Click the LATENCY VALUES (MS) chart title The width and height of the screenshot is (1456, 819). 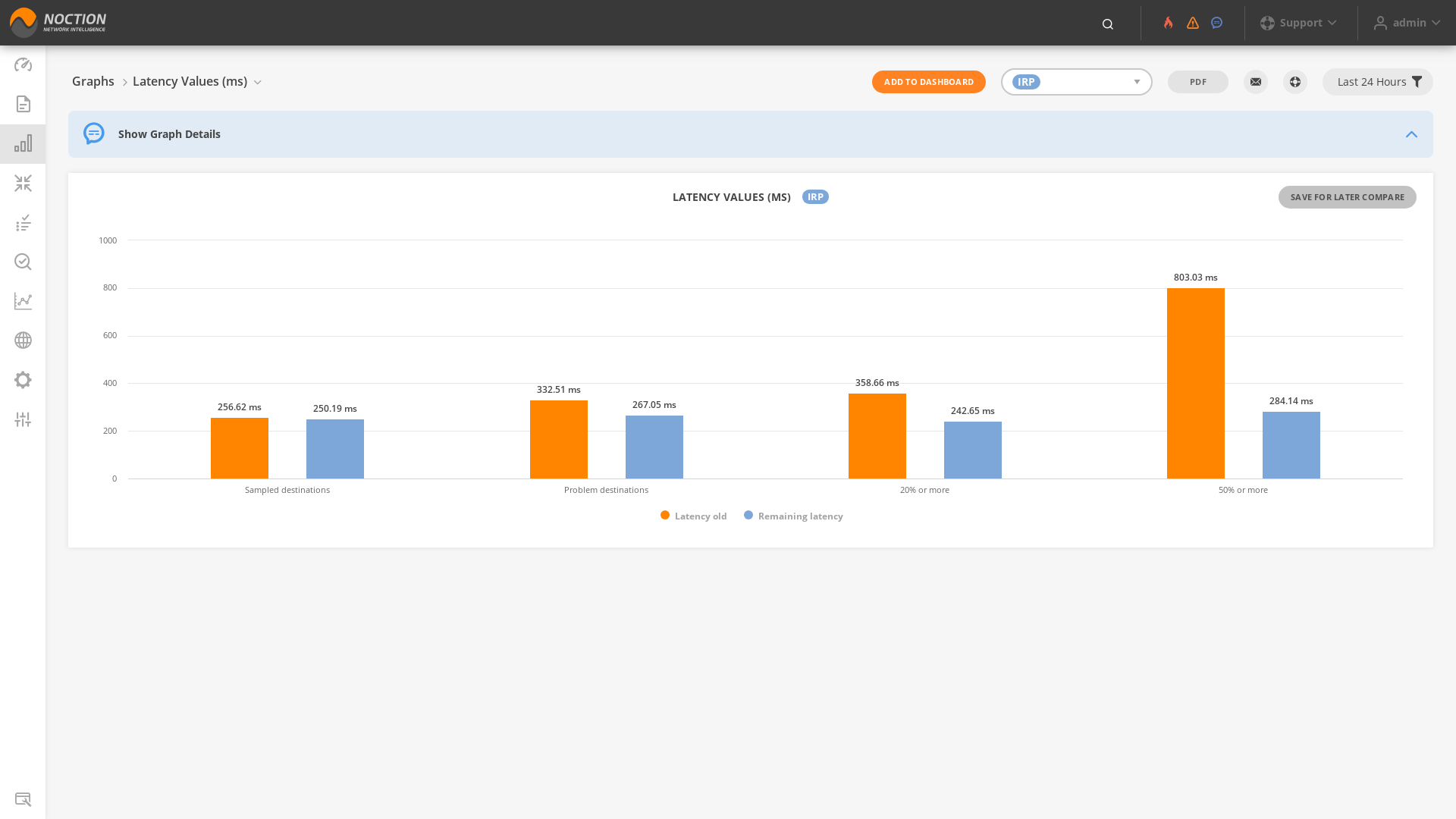[x=731, y=197]
